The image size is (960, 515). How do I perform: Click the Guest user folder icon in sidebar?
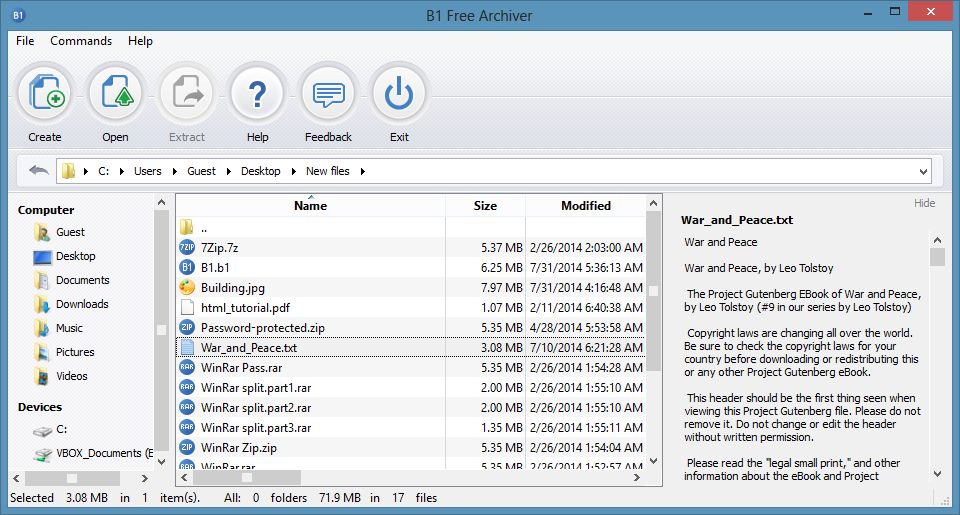click(x=42, y=232)
